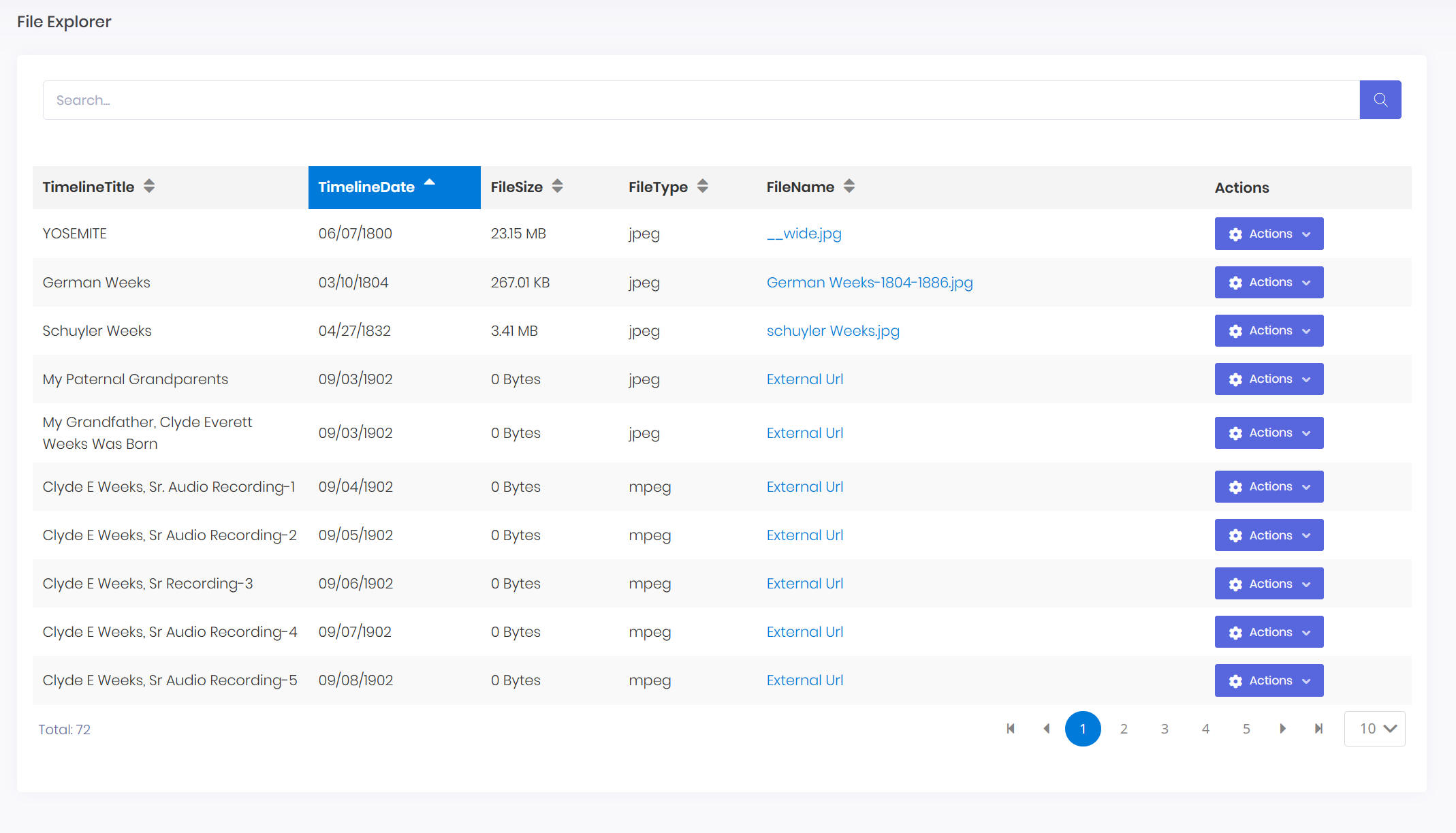The width and height of the screenshot is (1456, 833).
Task: Select the My Paternal Grandparents title
Action: pos(136,379)
